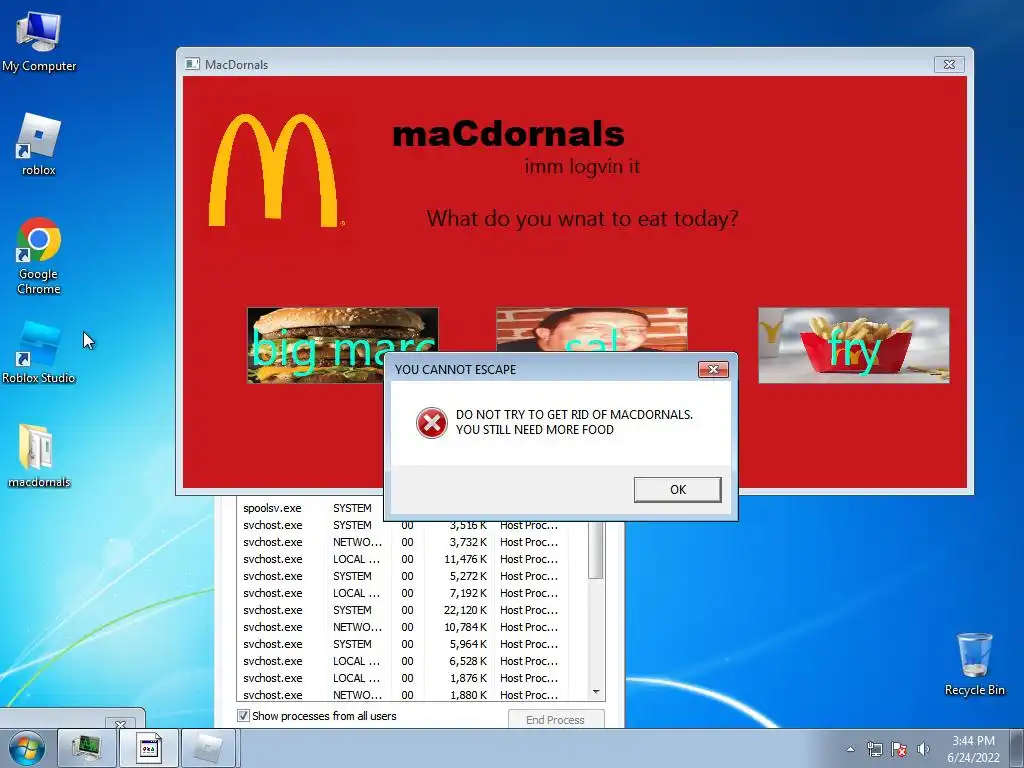Screen dimensions: 1024x768
Task: Open the My Computer desktop icon
Action: pyautogui.click(x=39, y=40)
